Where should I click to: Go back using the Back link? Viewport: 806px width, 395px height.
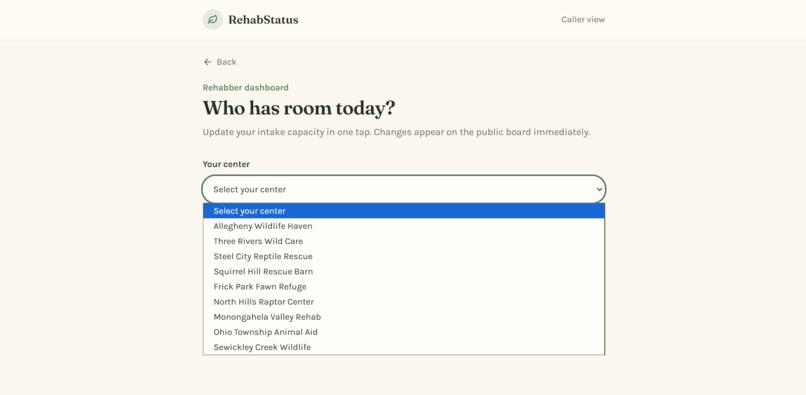(220, 62)
